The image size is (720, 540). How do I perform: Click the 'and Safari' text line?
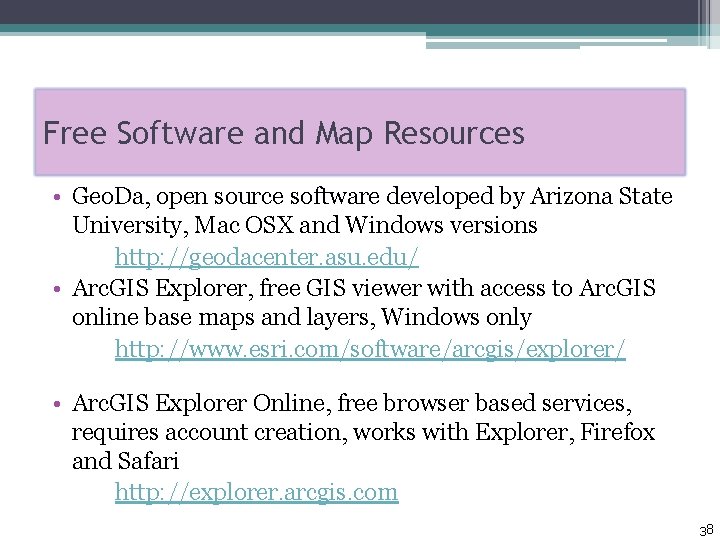tap(125, 461)
